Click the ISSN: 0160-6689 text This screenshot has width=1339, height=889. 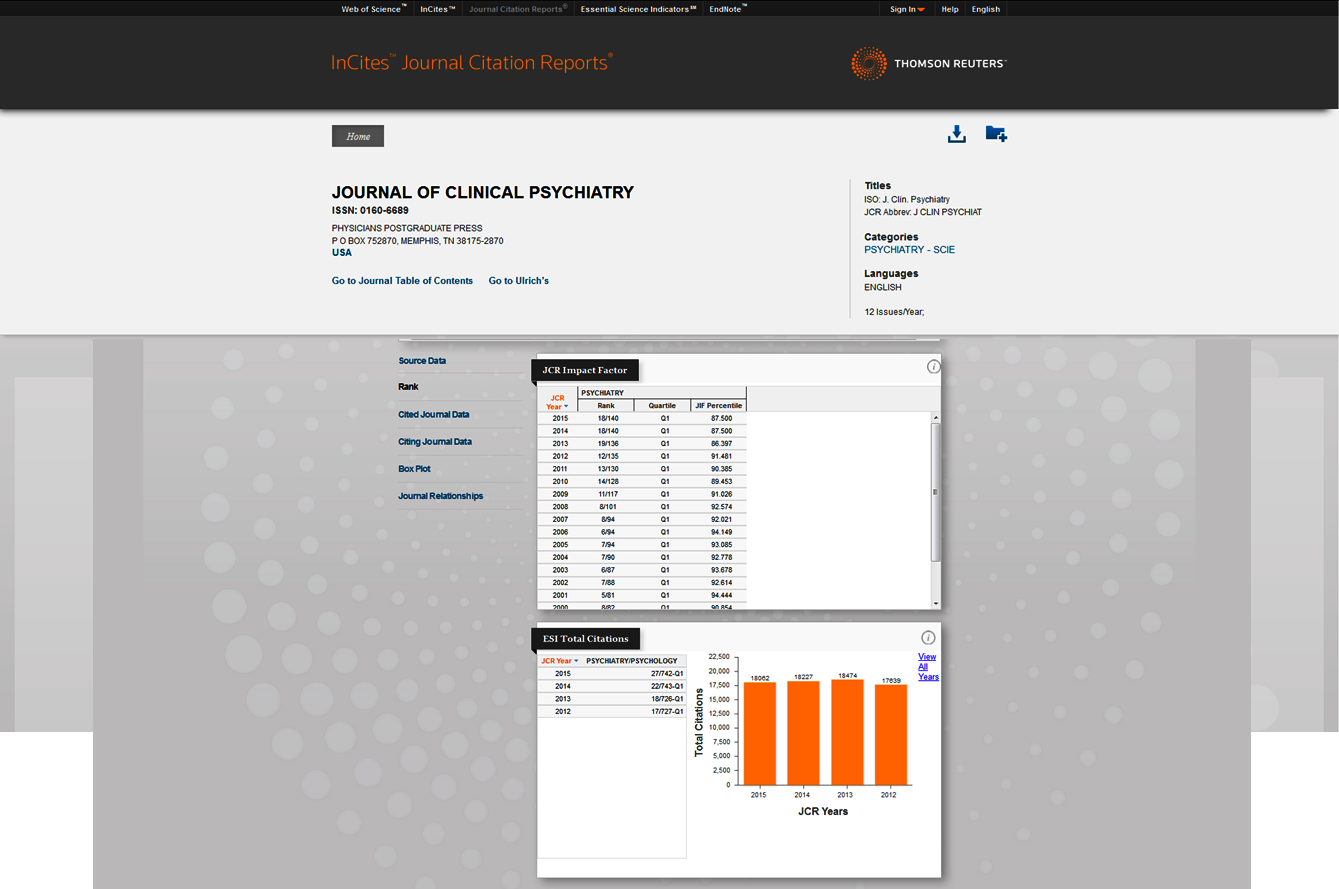370,211
